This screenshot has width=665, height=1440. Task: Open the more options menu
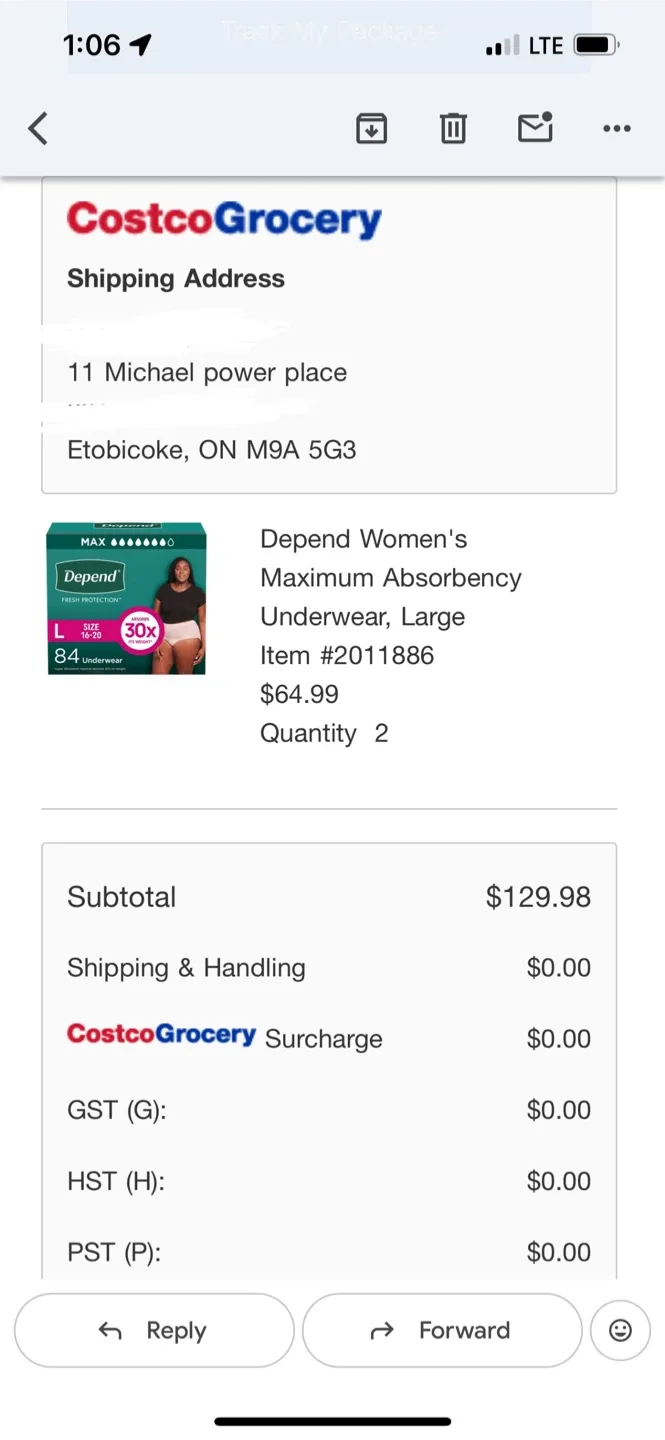click(x=616, y=128)
